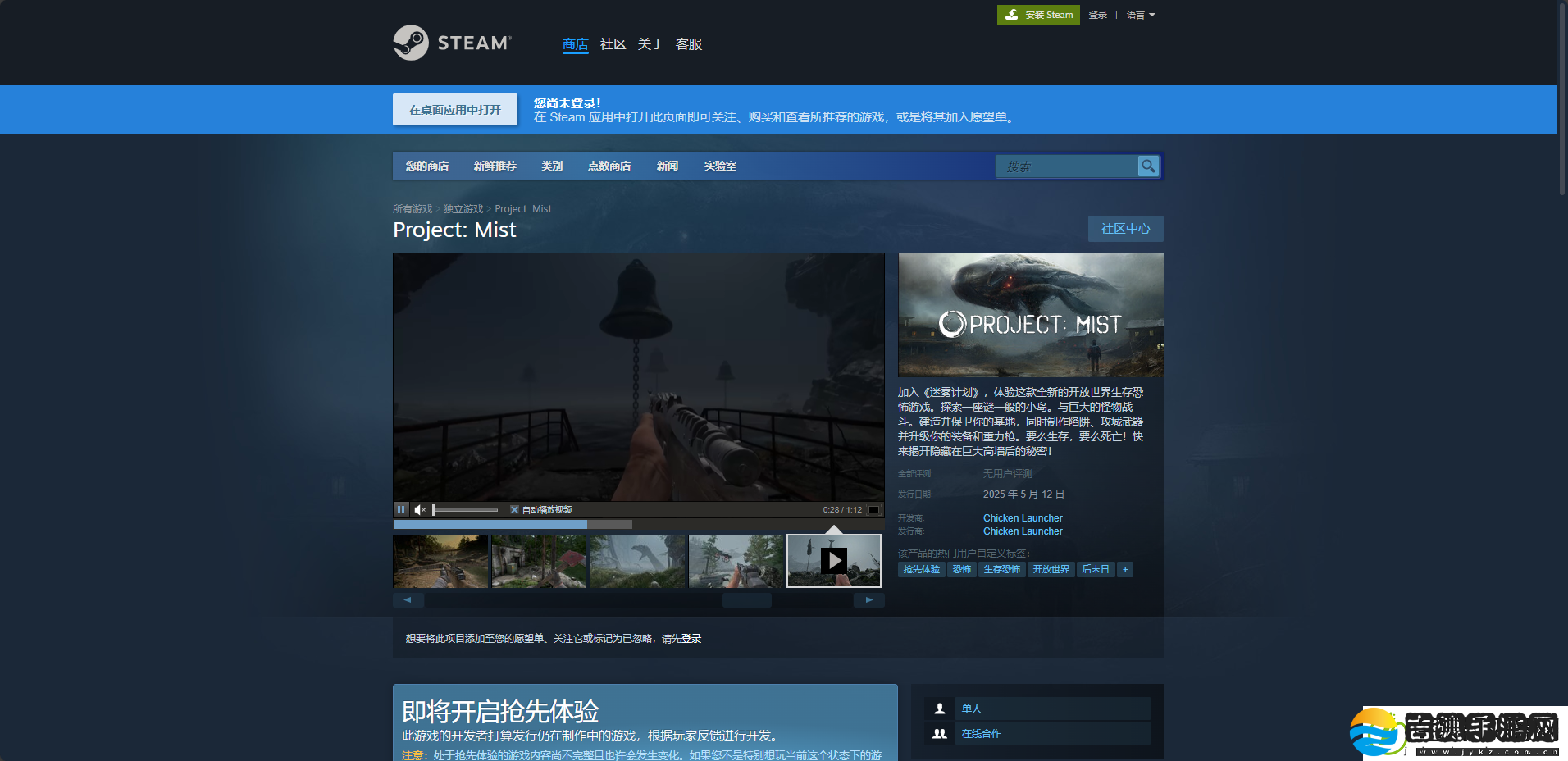The height and width of the screenshot is (761, 1568).
Task: Open publisher Chicken Launcher link
Action: [1023, 531]
